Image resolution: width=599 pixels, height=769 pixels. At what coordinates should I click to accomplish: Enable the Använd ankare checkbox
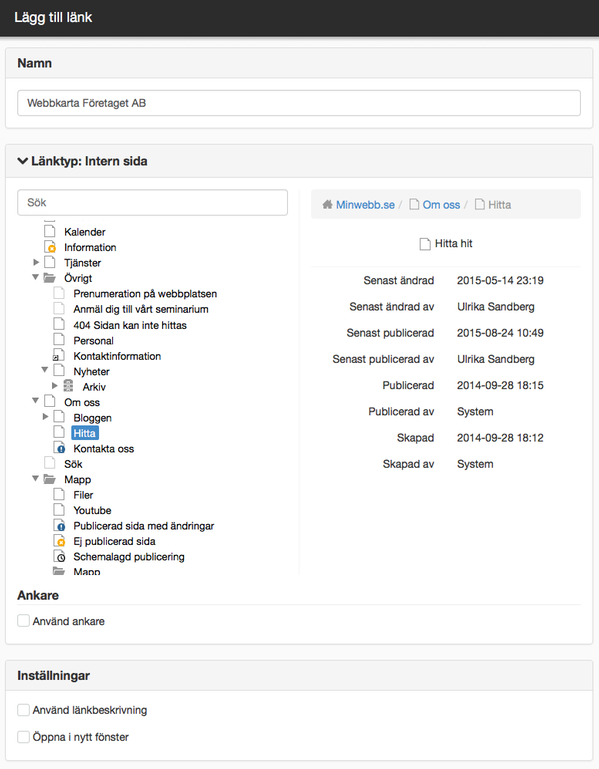[23, 621]
